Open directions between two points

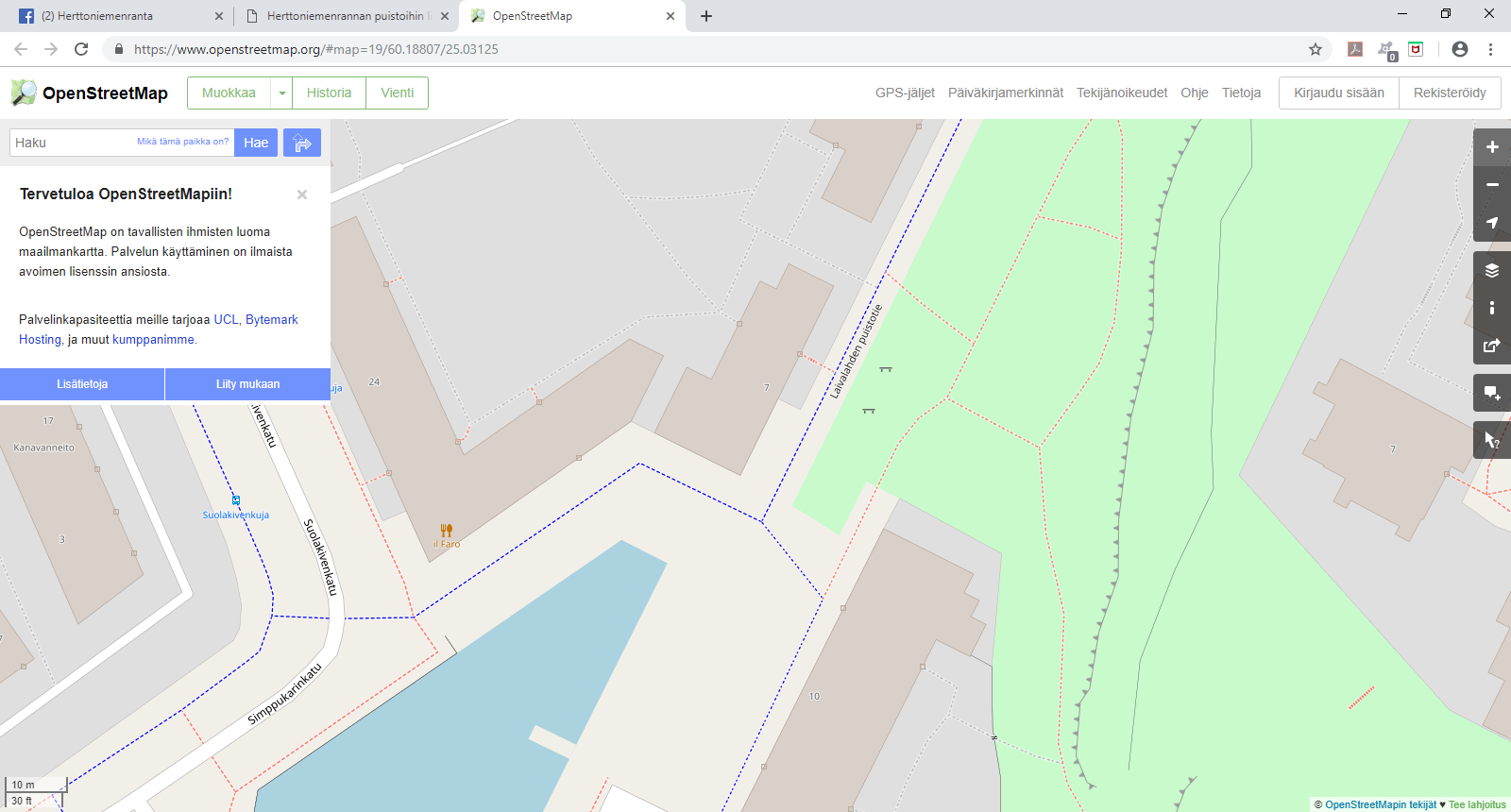pyautogui.click(x=302, y=143)
